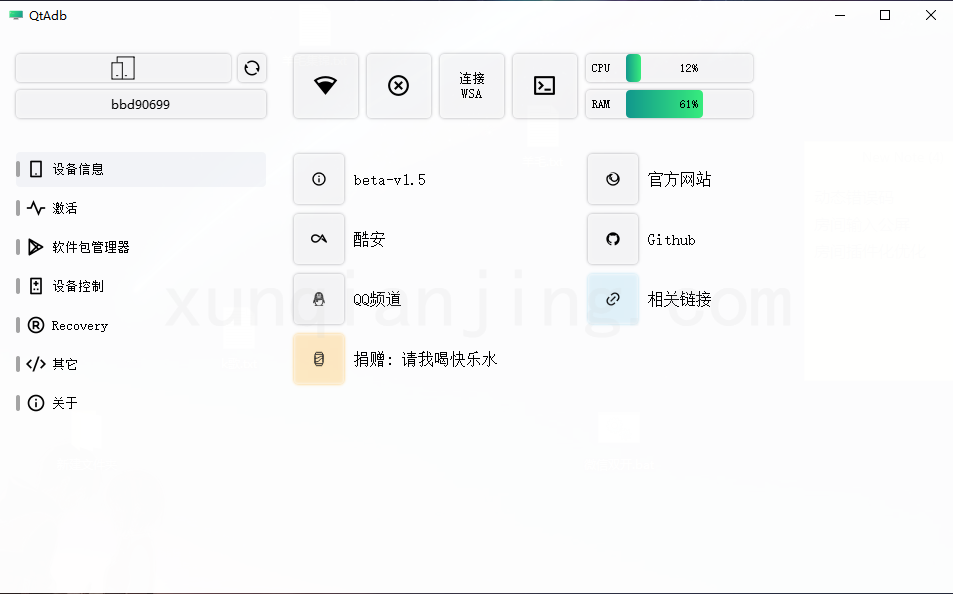
Task: Switch to the 软件包管理器 section
Action: (140, 247)
